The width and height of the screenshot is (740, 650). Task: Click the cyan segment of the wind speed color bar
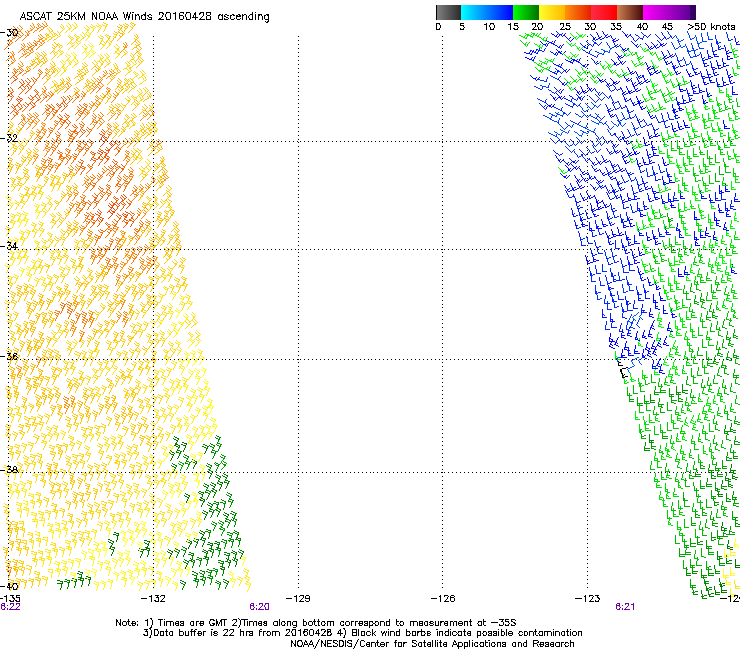point(474,12)
